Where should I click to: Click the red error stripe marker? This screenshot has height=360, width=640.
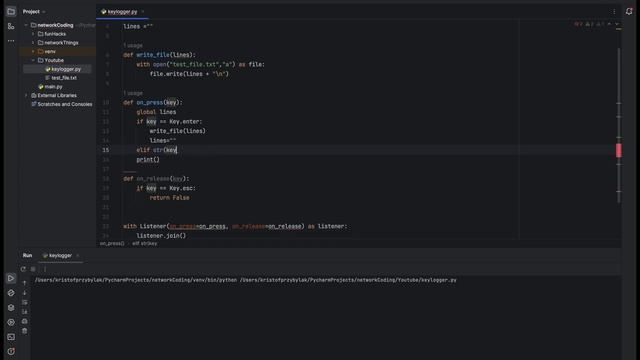point(619,150)
